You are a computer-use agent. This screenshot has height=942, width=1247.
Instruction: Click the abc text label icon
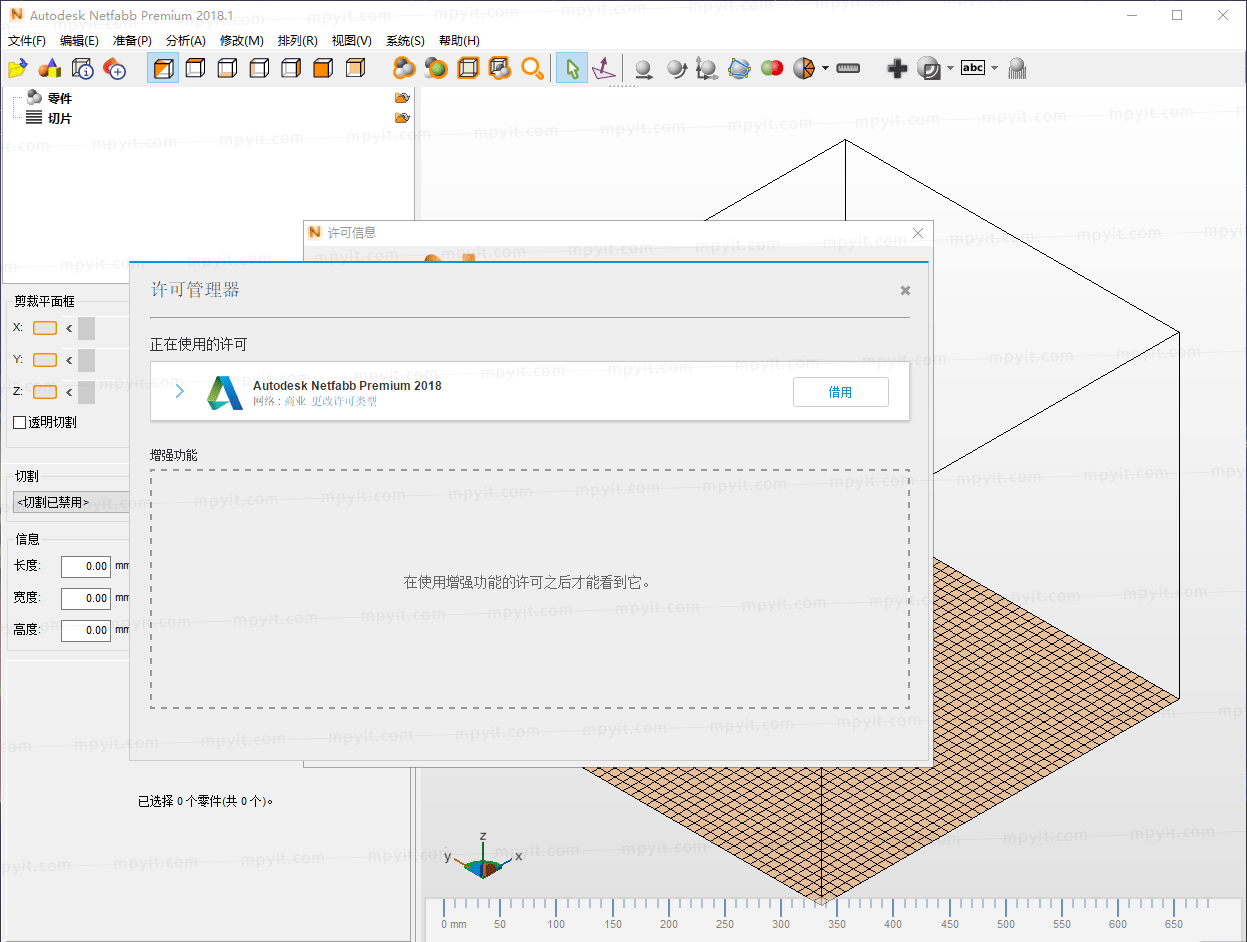click(972, 68)
